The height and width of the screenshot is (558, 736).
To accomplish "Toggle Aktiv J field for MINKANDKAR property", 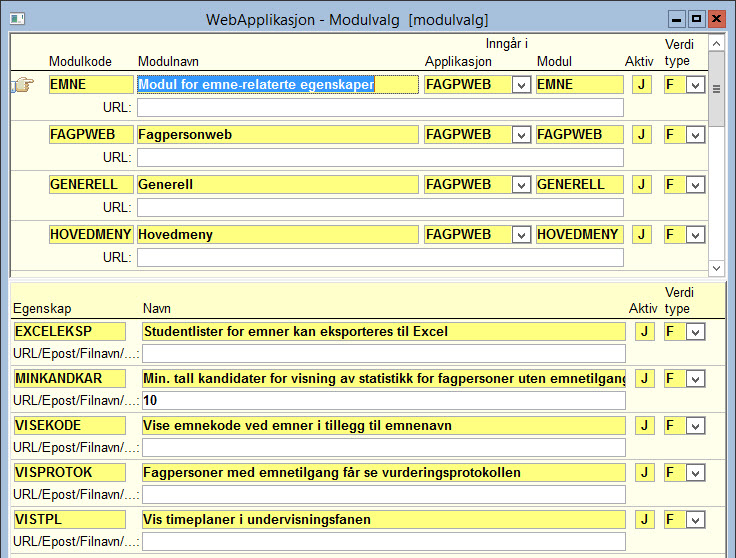I will point(644,378).
